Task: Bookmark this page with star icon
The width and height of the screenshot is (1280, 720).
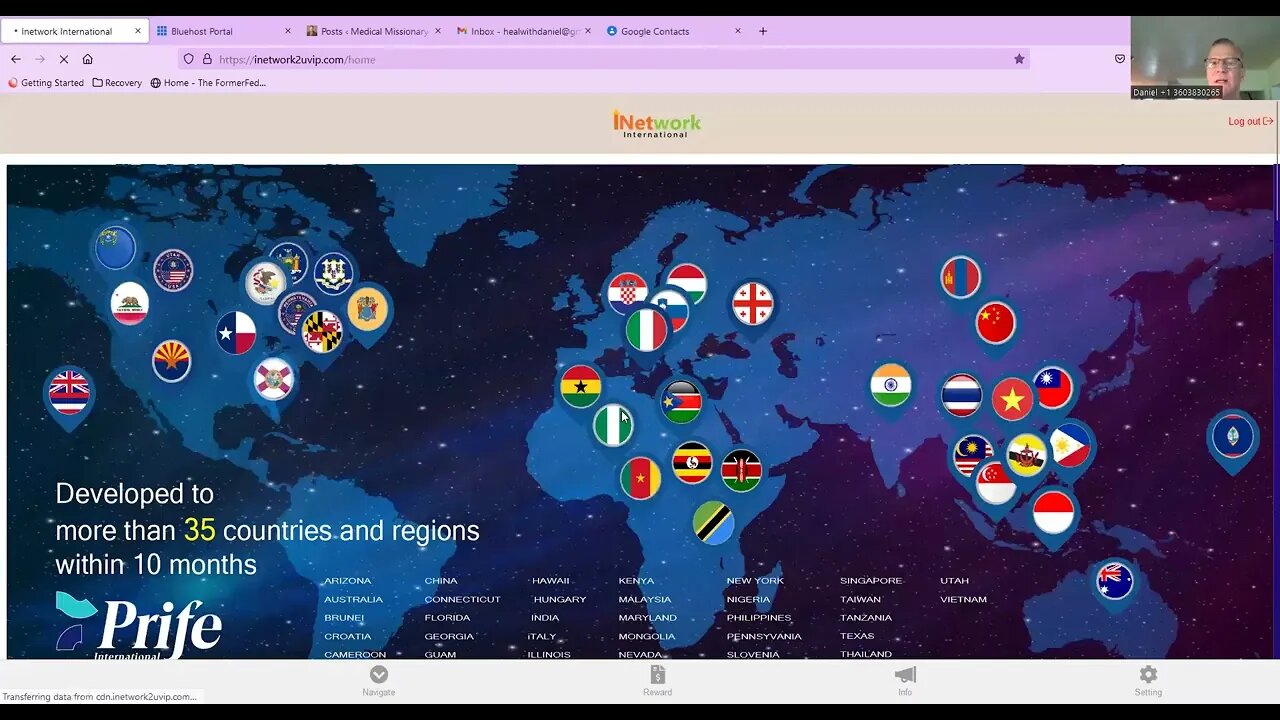Action: [x=1019, y=59]
